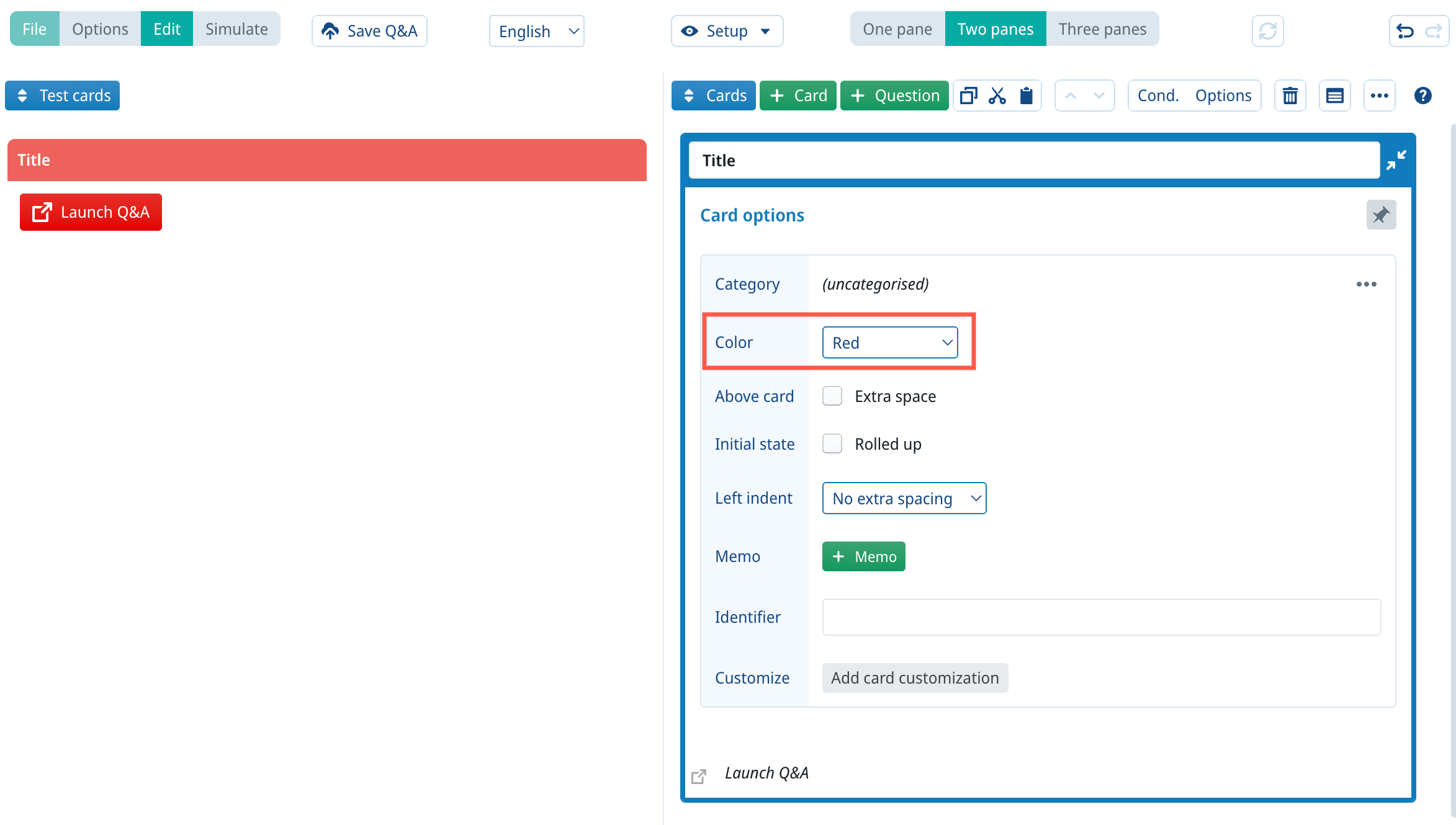The width and height of the screenshot is (1456, 825).
Task: Click the pin icon in Card options
Action: coord(1381,215)
